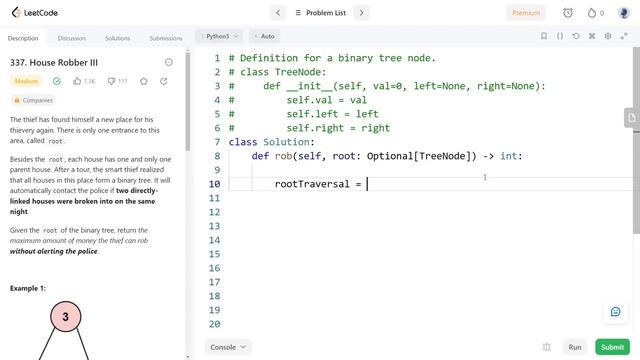640x360 pixels.
Task: Go to the previous problem arrow
Action: tap(278, 13)
